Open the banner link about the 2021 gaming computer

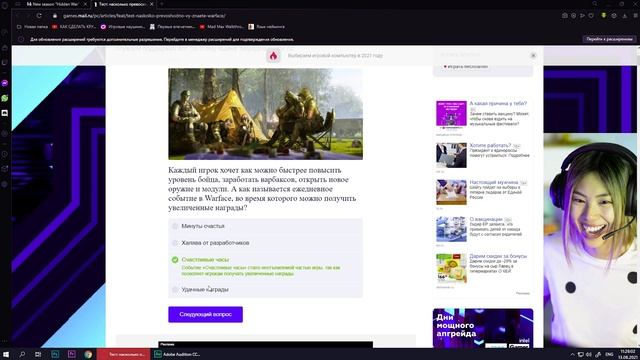(335, 56)
